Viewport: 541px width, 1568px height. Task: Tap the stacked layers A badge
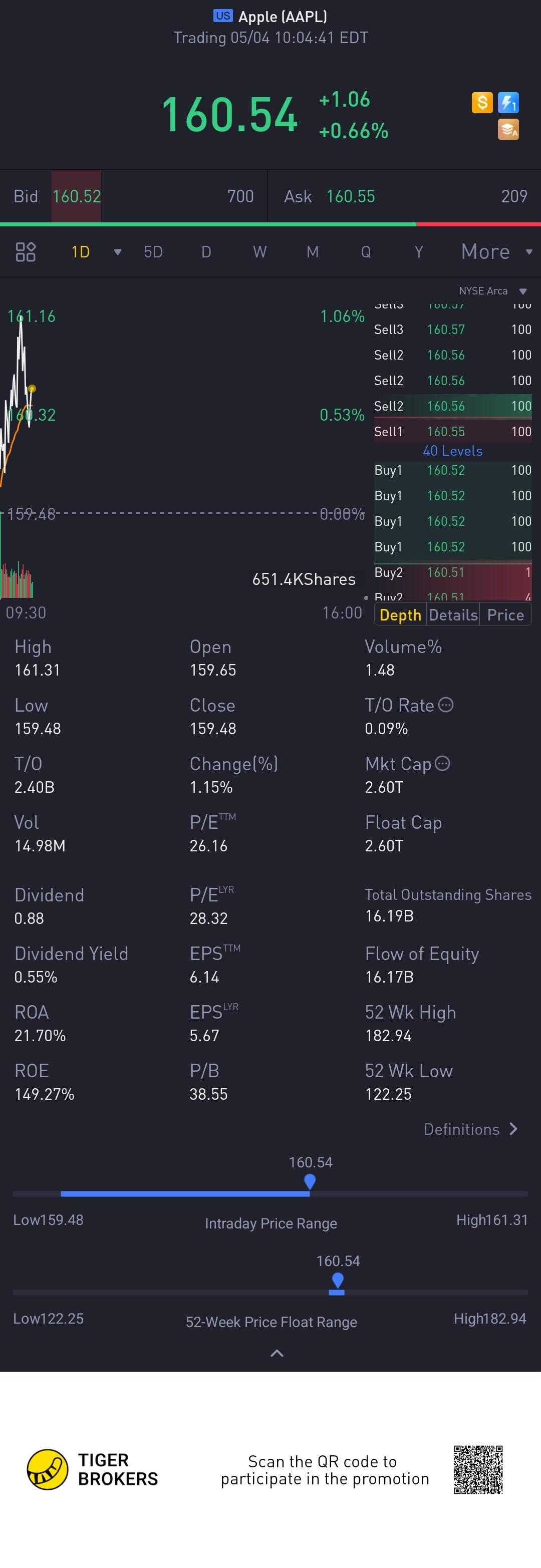(x=508, y=129)
